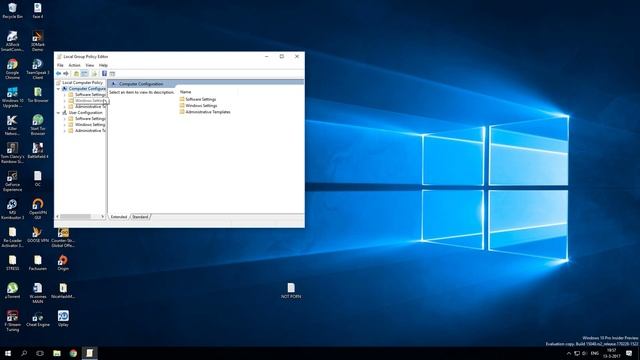
Task: Click the taskbar clock
Action: (611, 353)
